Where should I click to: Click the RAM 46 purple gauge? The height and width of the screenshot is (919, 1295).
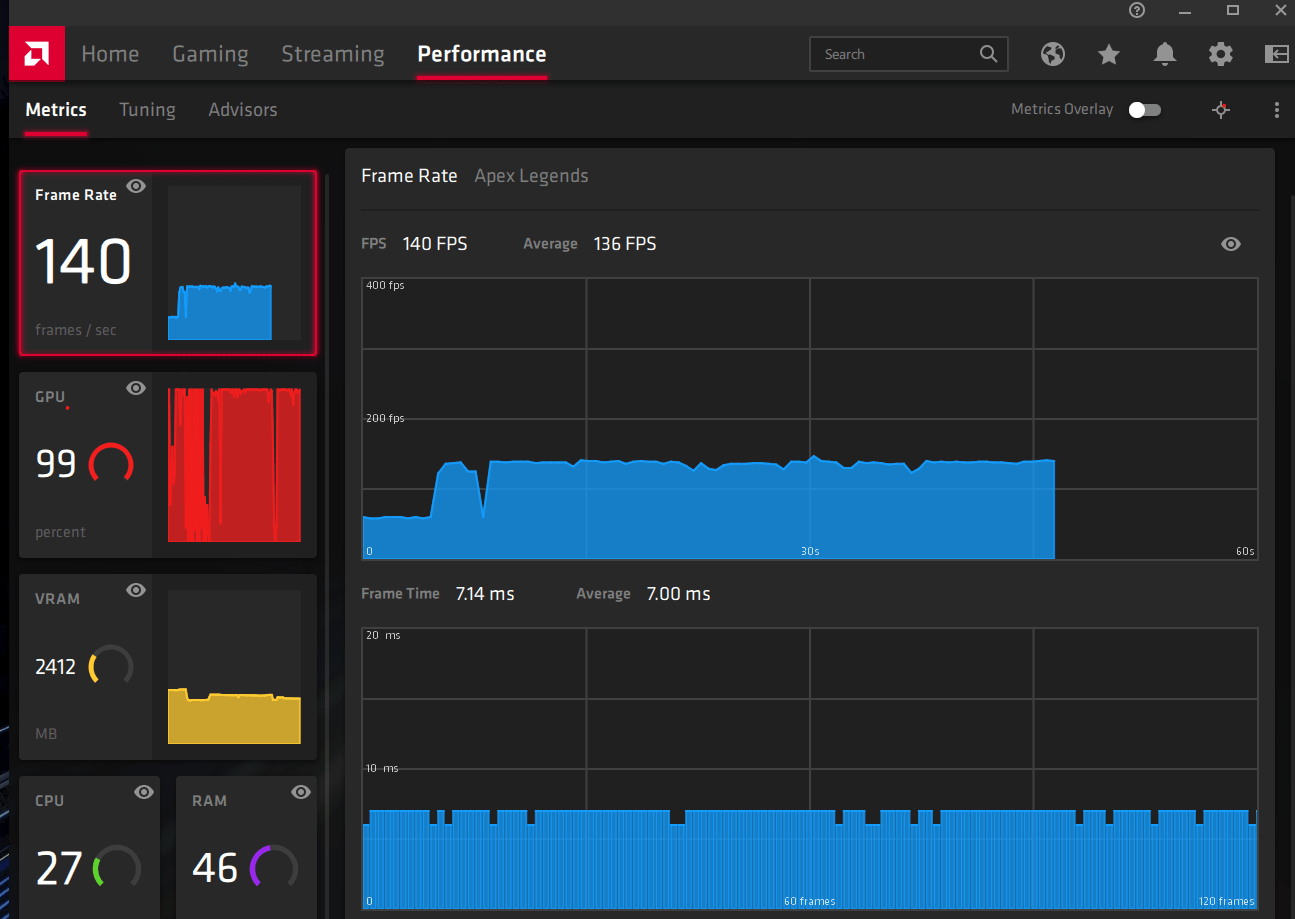(x=274, y=868)
